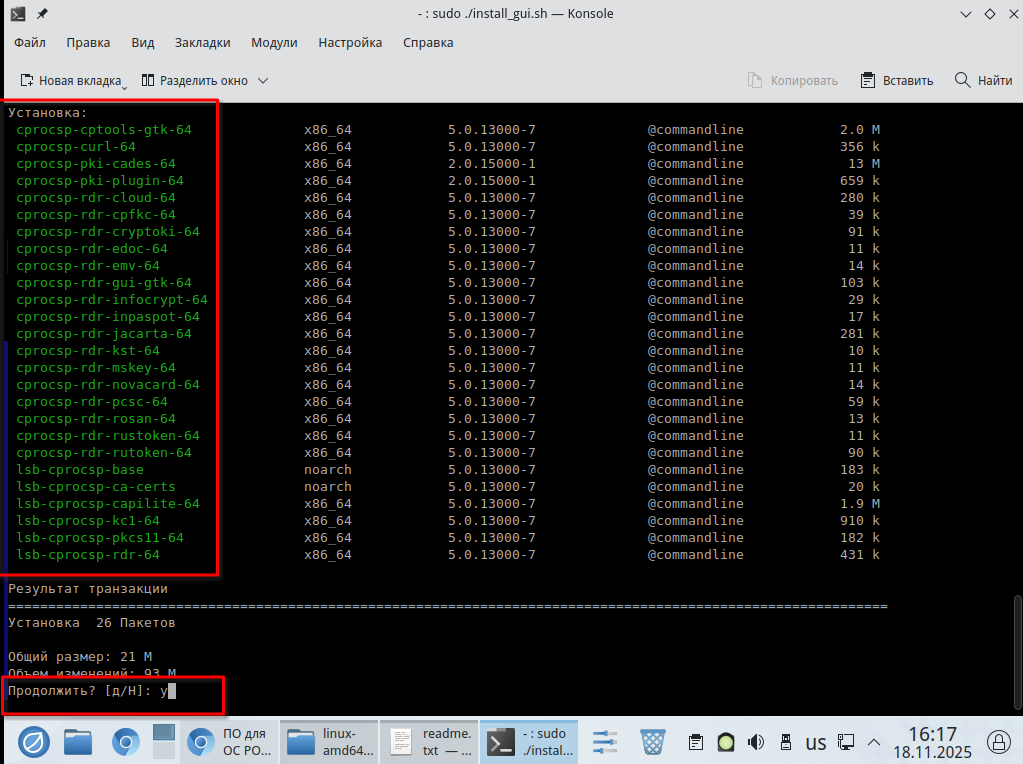Viewport: 1023px width, 764px height.
Task: Open system settings sliders icon in taskbar
Action: click(x=605, y=741)
